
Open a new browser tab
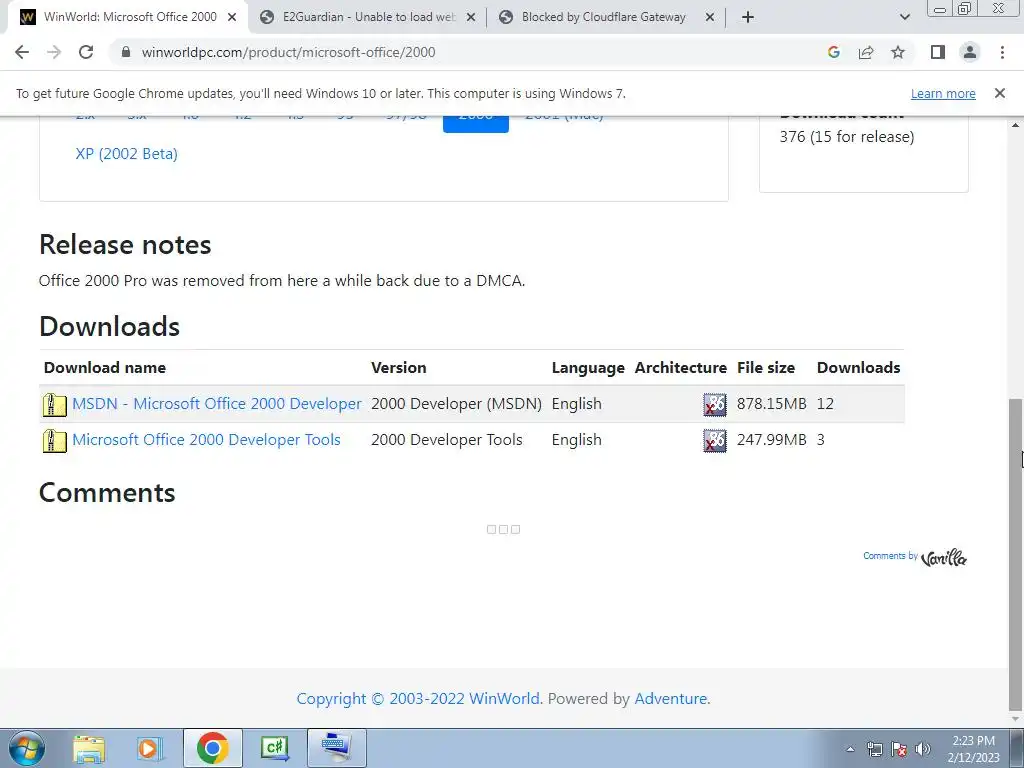pos(748,17)
